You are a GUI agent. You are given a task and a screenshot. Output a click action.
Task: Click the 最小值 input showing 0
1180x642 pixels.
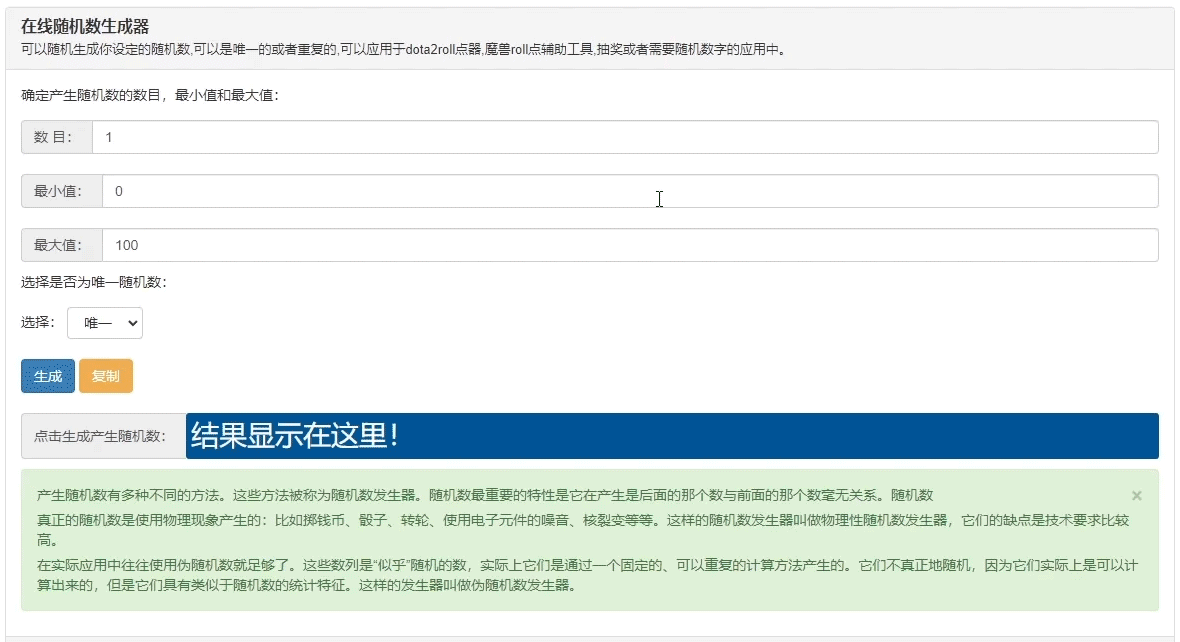coord(400,191)
